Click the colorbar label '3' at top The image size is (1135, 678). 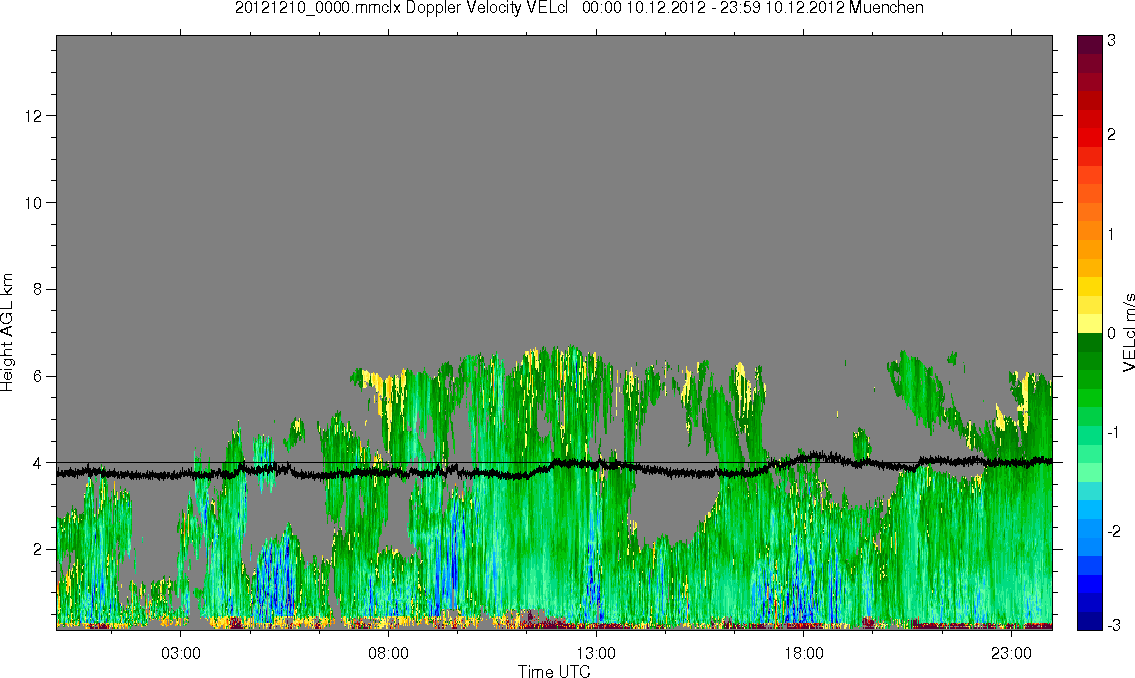[1112, 41]
